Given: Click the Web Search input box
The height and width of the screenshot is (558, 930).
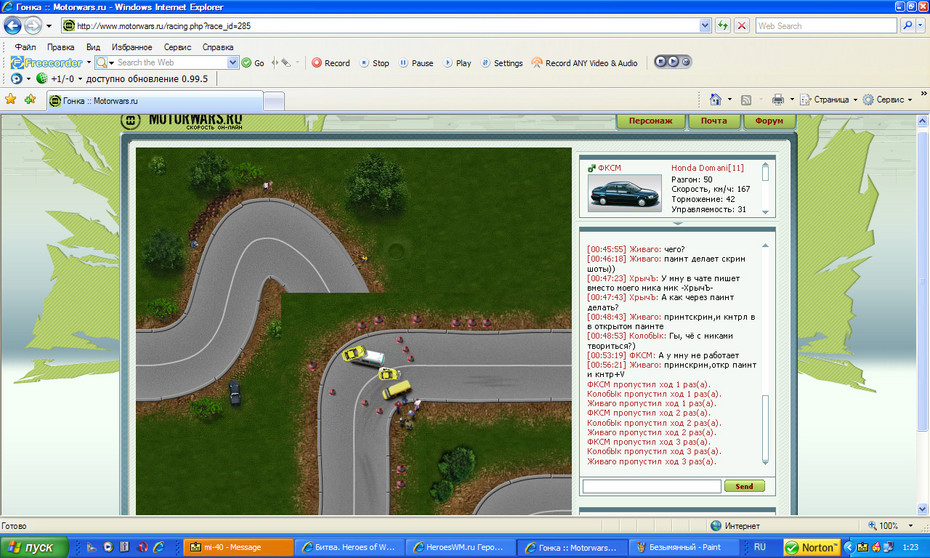Looking at the screenshot, I should (826, 26).
